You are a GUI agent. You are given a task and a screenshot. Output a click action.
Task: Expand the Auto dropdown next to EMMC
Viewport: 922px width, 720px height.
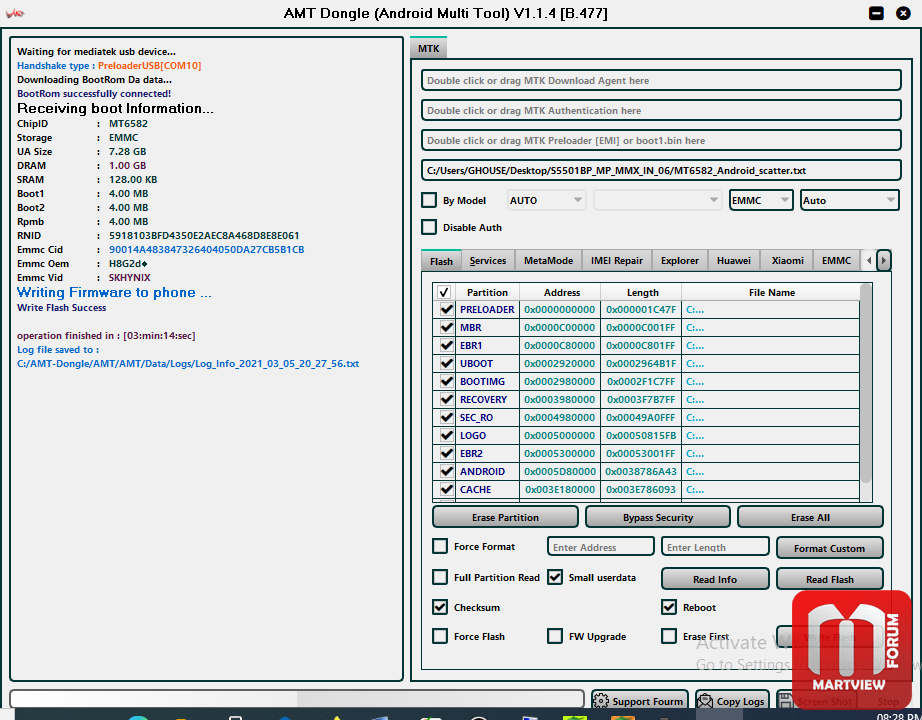tap(850, 200)
